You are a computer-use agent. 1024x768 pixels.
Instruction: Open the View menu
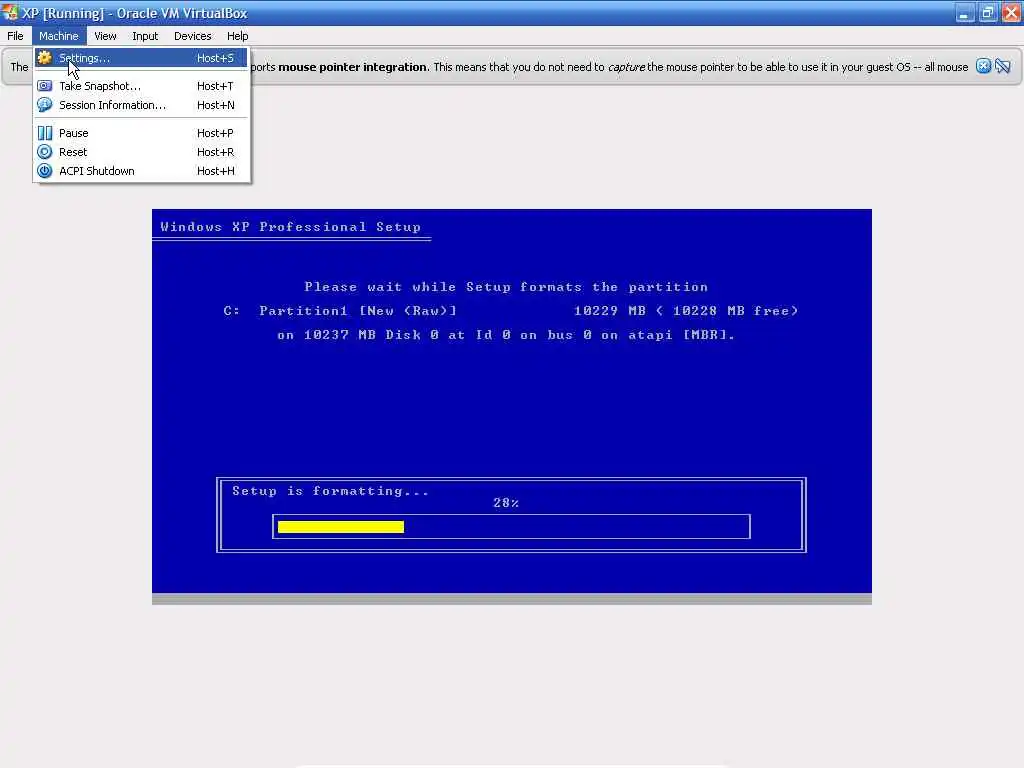[105, 36]
